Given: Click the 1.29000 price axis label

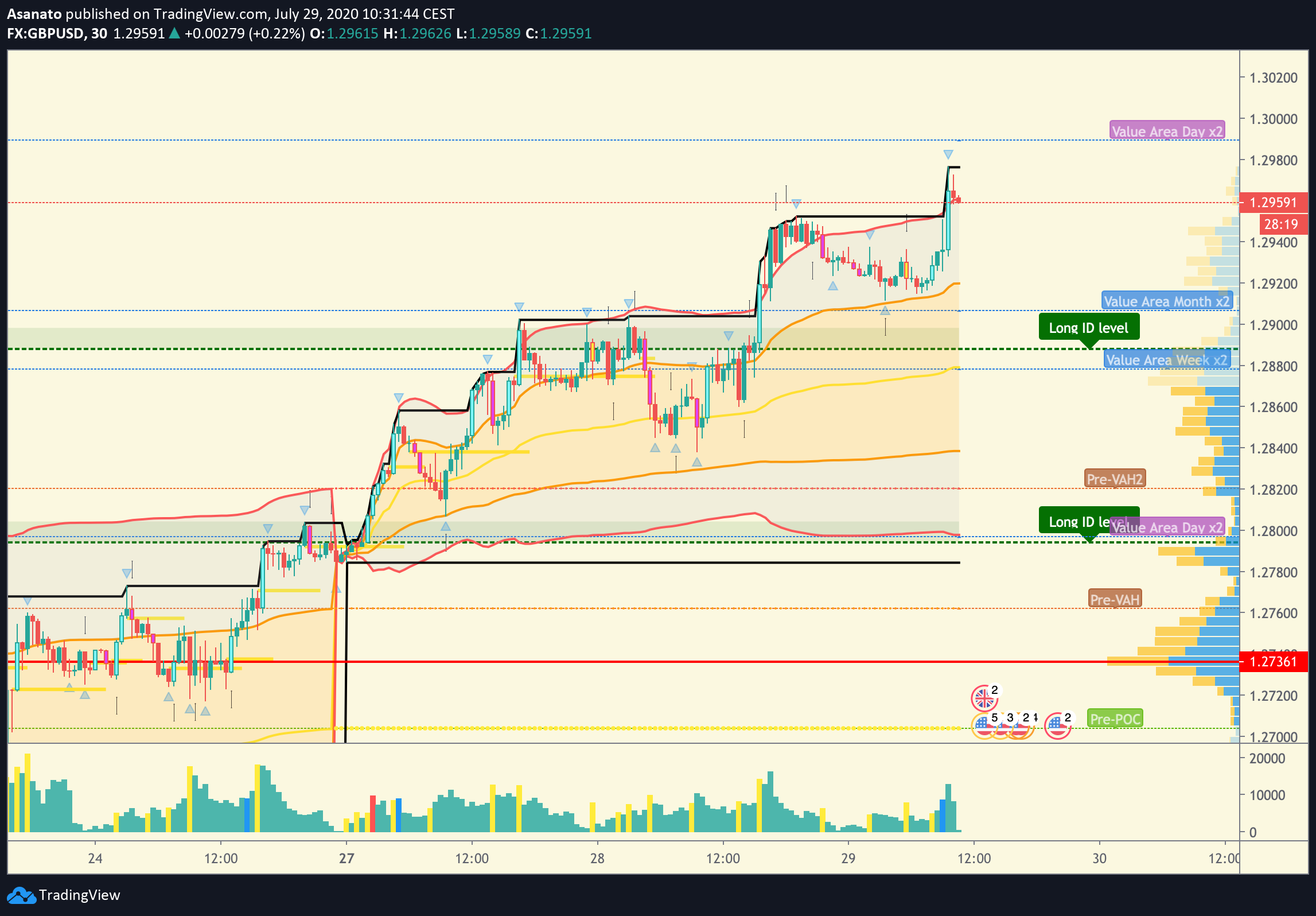Looking at the screenshot, I should [1274, 325].
